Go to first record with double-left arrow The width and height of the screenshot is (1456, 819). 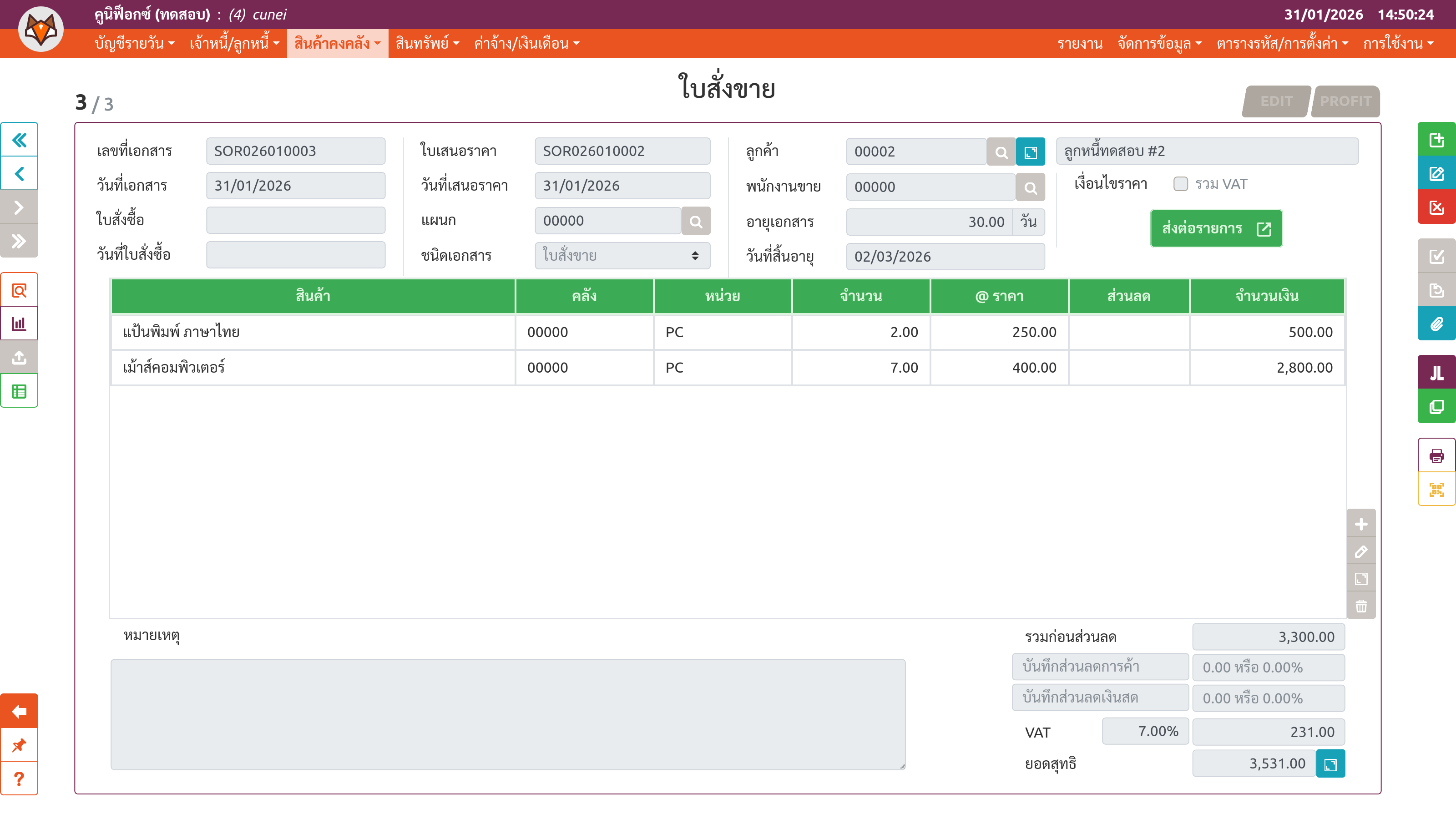coord(19,140)
